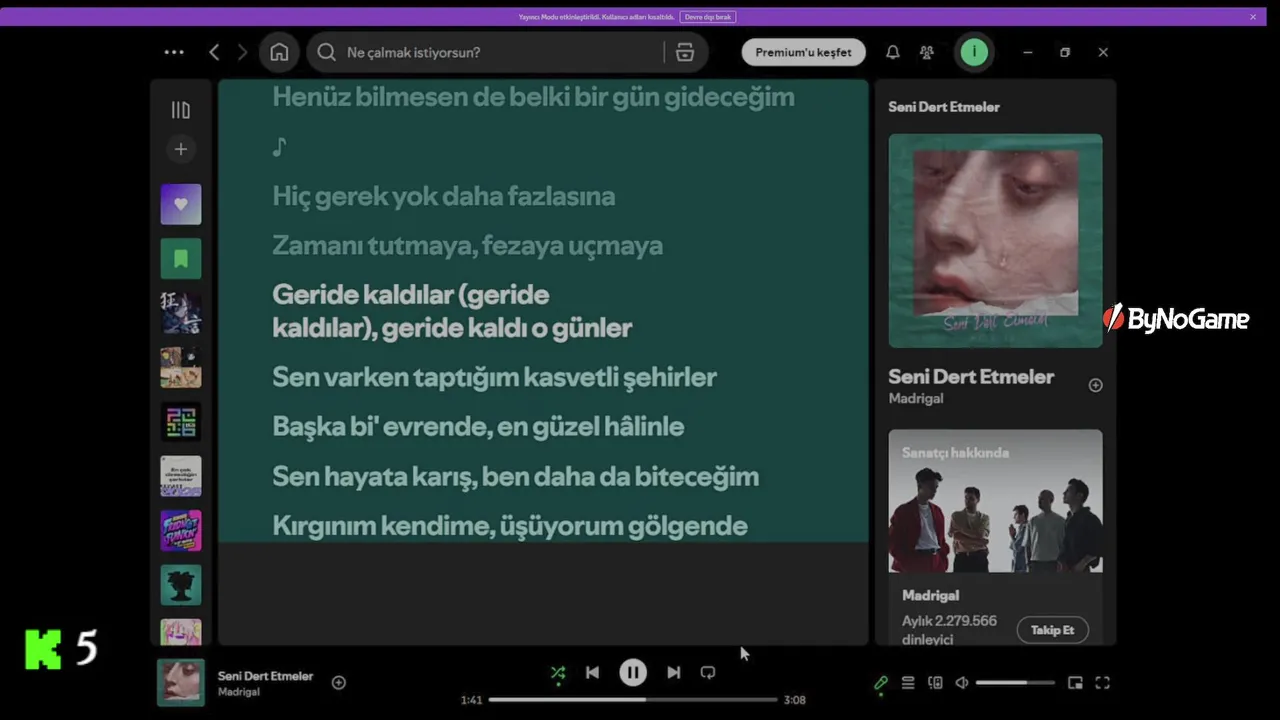This screenshot has width=1280, height=720.
Task: Open the Home page
Action: pyautogui.click(x=279, y=52)
